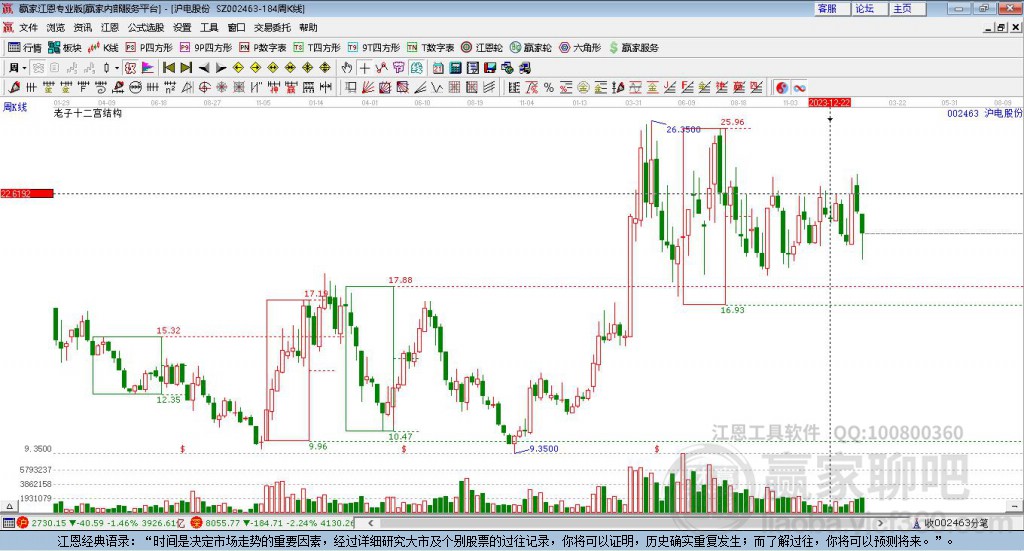
Task: Expand the candlestick style dropdown arrow
Action: [117, 68]
